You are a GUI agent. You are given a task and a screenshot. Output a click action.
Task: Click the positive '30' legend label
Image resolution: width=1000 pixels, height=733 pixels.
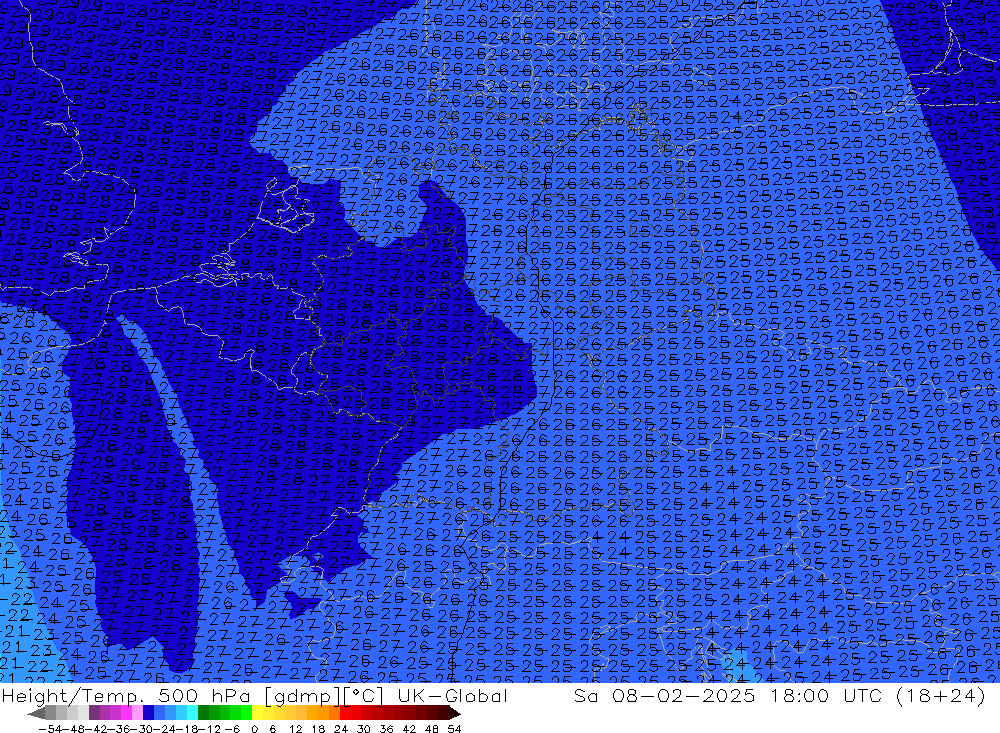click(x=364, y=729)
